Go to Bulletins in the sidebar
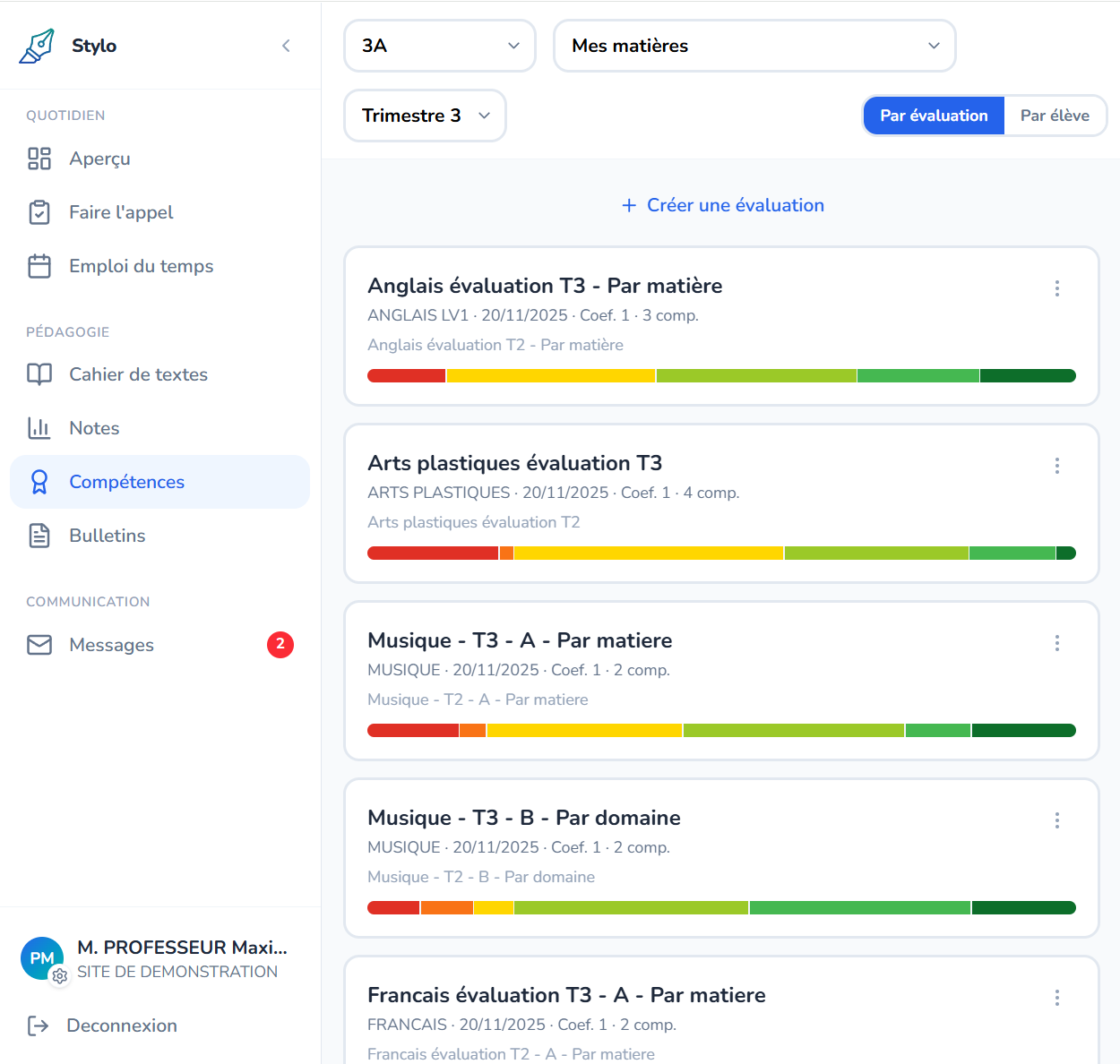Image resolution: width=1120 pixels, height=1064 pixels. tap(107, 536)
